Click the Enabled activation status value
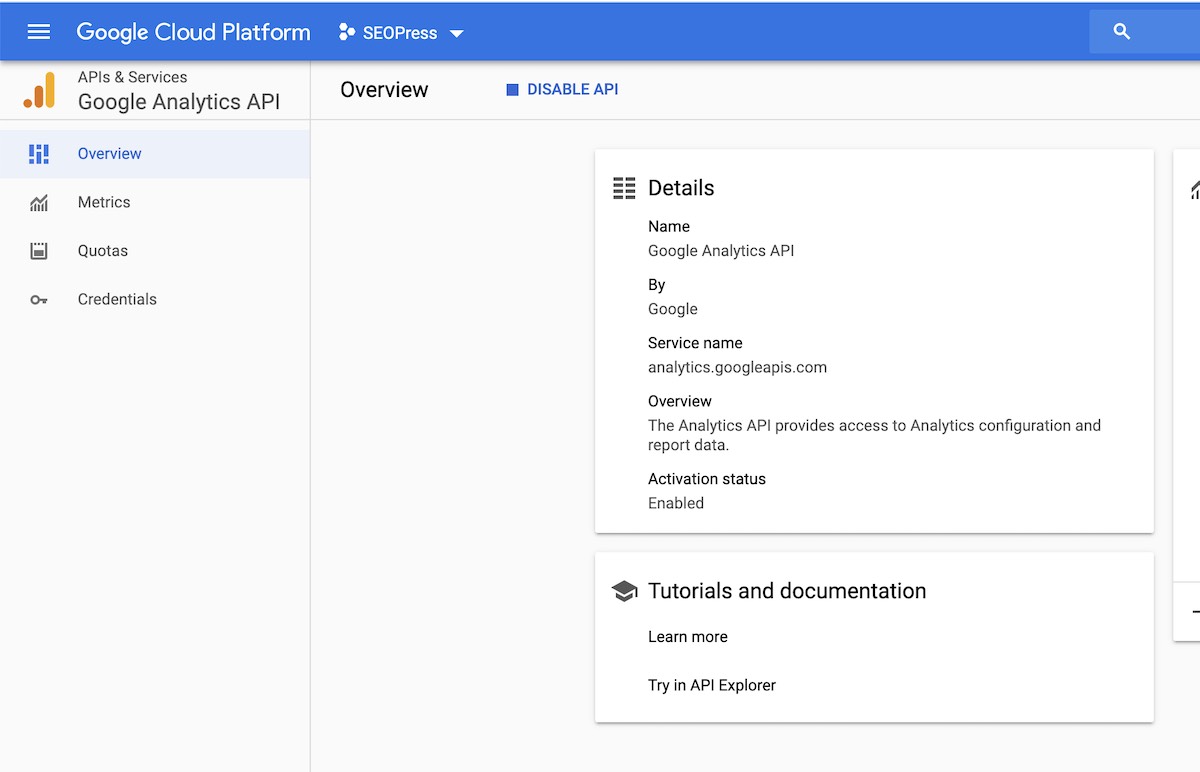 click(x=676, y=503)
